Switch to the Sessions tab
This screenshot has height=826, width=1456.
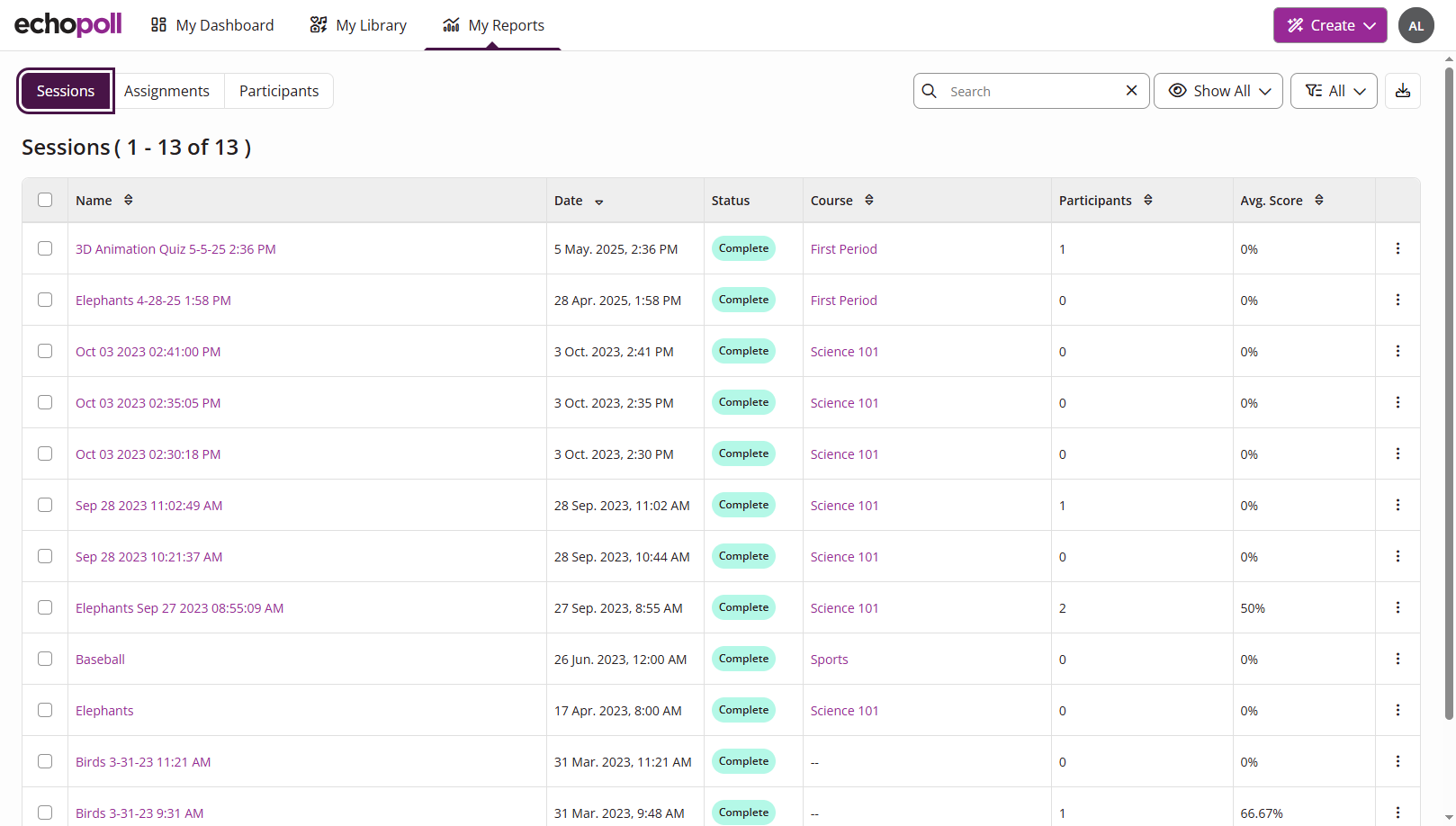click(x=66, y=91)
